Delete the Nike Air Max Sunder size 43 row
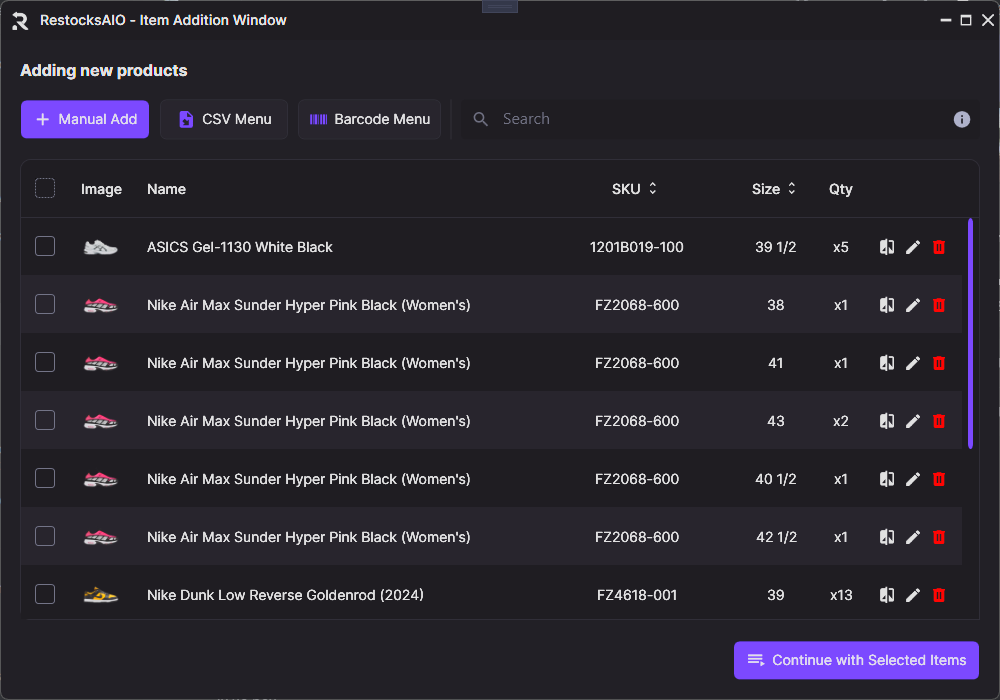Image resolution: width=1000 pixels, height=700 pixels. tap(938, 421)
